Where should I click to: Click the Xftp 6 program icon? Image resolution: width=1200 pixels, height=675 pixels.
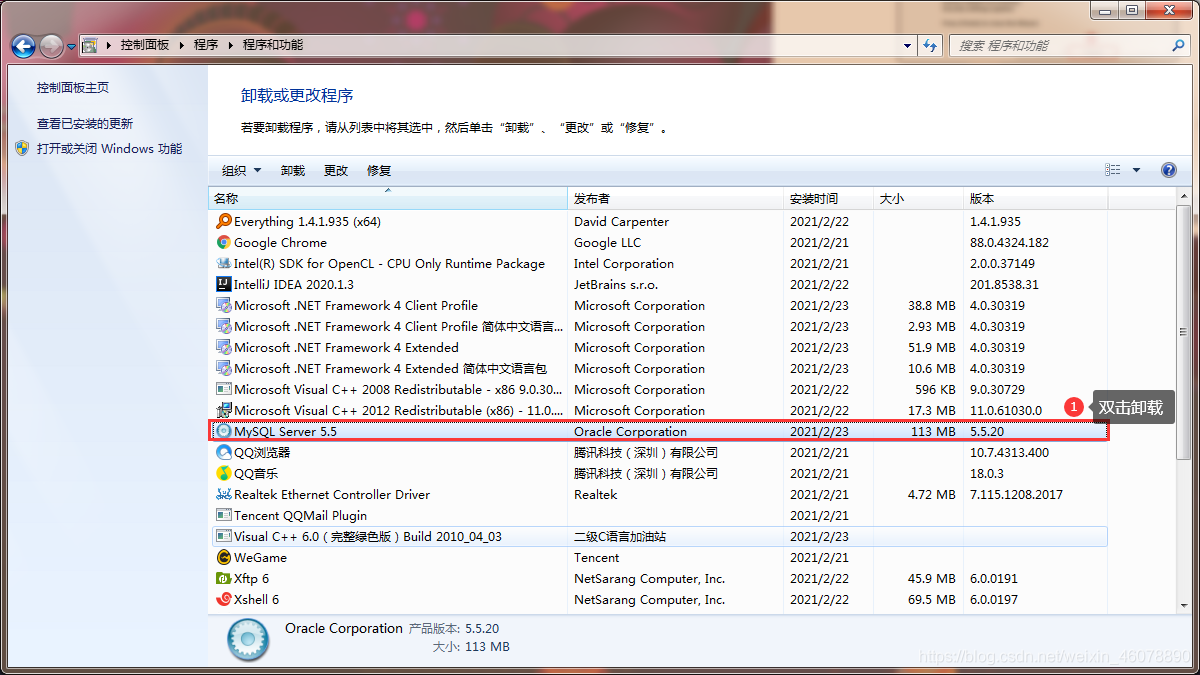coord(224,579)
